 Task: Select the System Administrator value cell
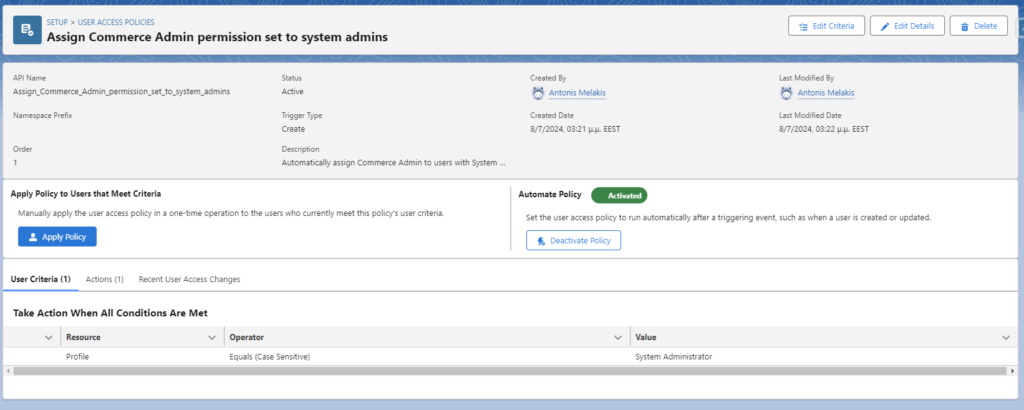(x=823, y=357)
